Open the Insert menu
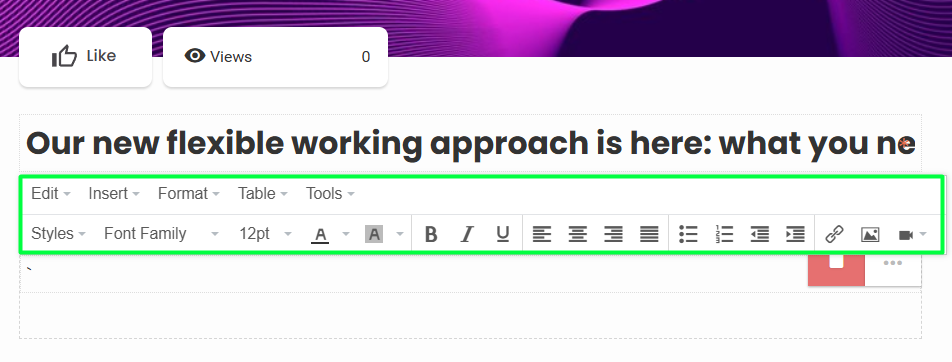Viewport: 952px width, 362px height. [114, 194]
